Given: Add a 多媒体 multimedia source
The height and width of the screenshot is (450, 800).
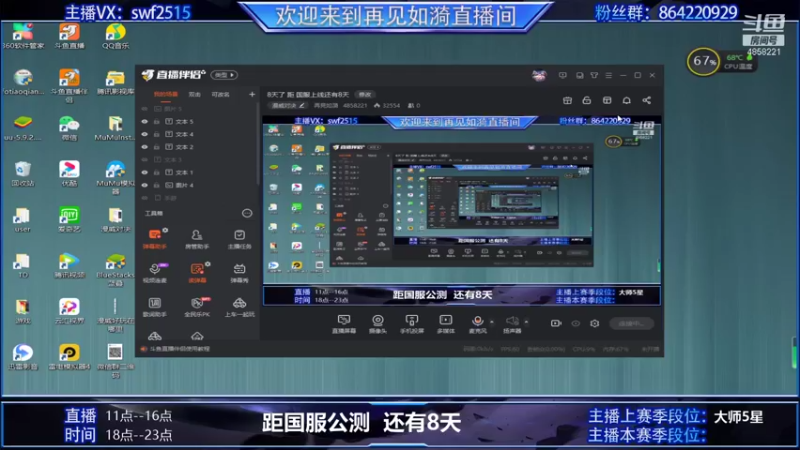Looking at the screenshot, I should pyautogui.click(x=445, y=323).
